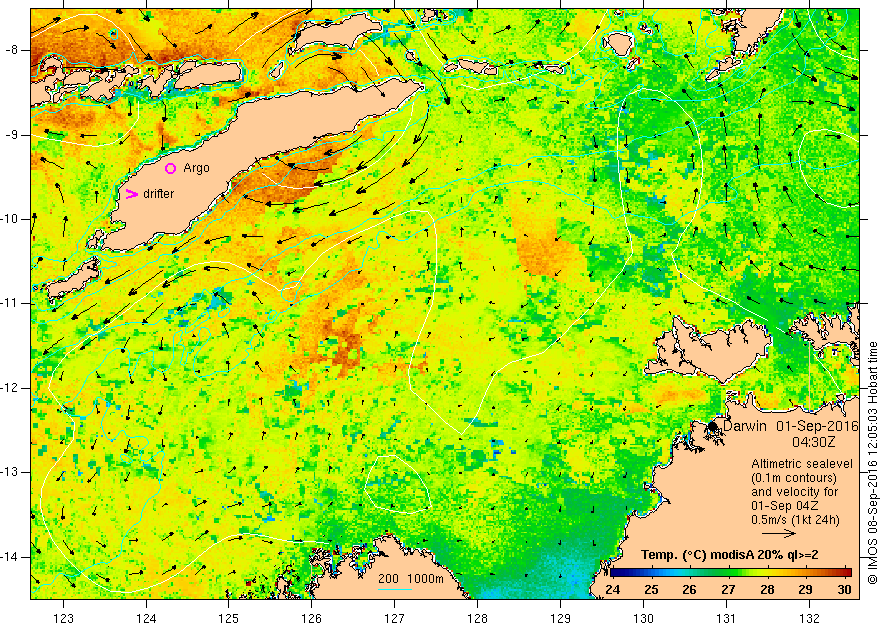Click color bar label '25'
Screen dimensions: 880x630
click(651, 590)
